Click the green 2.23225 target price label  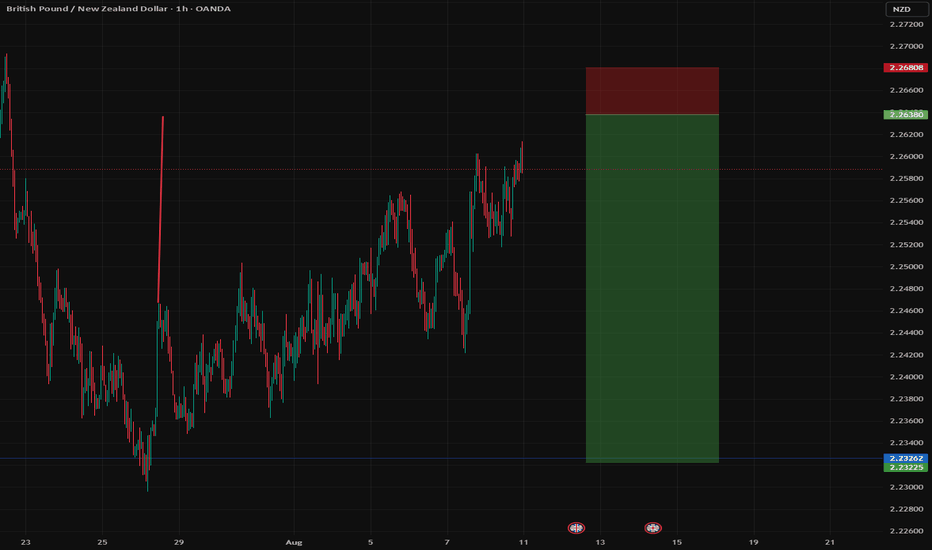pos(906,467)
